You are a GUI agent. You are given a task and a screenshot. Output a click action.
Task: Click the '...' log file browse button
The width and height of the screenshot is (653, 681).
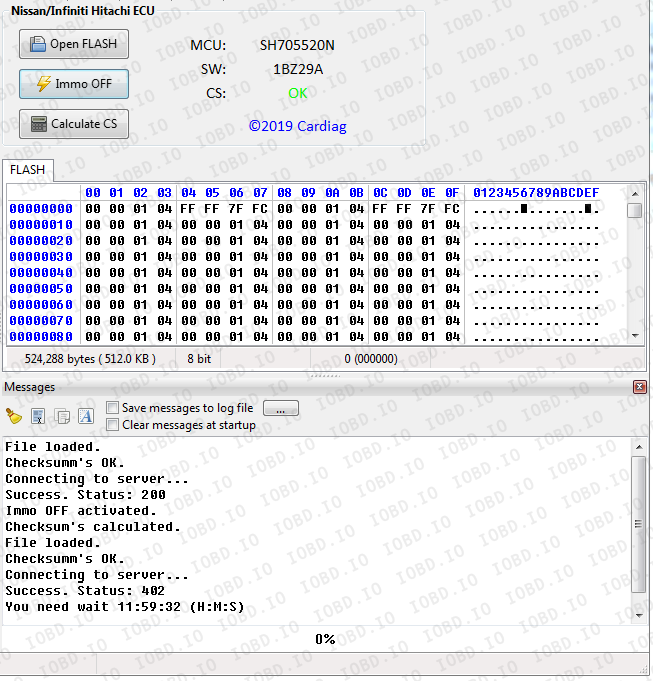[281, 408]
